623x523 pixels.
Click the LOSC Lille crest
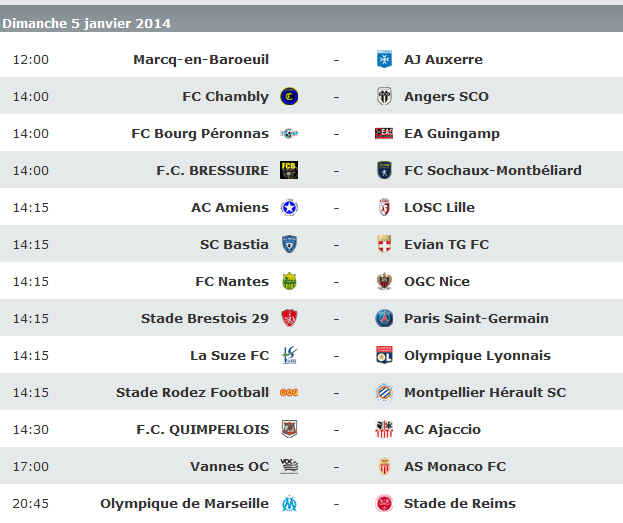(x=384, y=207)
